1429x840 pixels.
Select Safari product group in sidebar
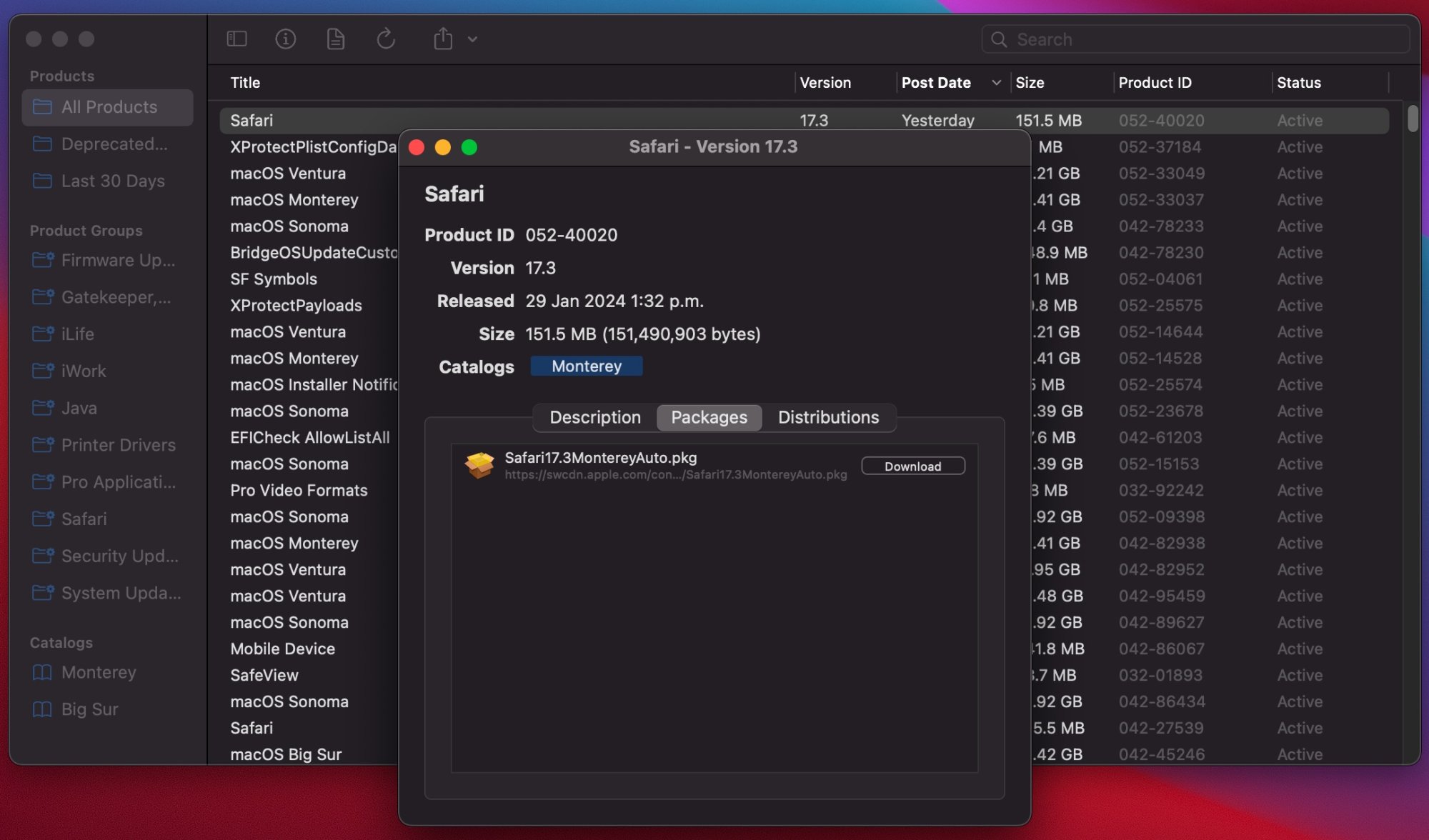tap(108, 519)
